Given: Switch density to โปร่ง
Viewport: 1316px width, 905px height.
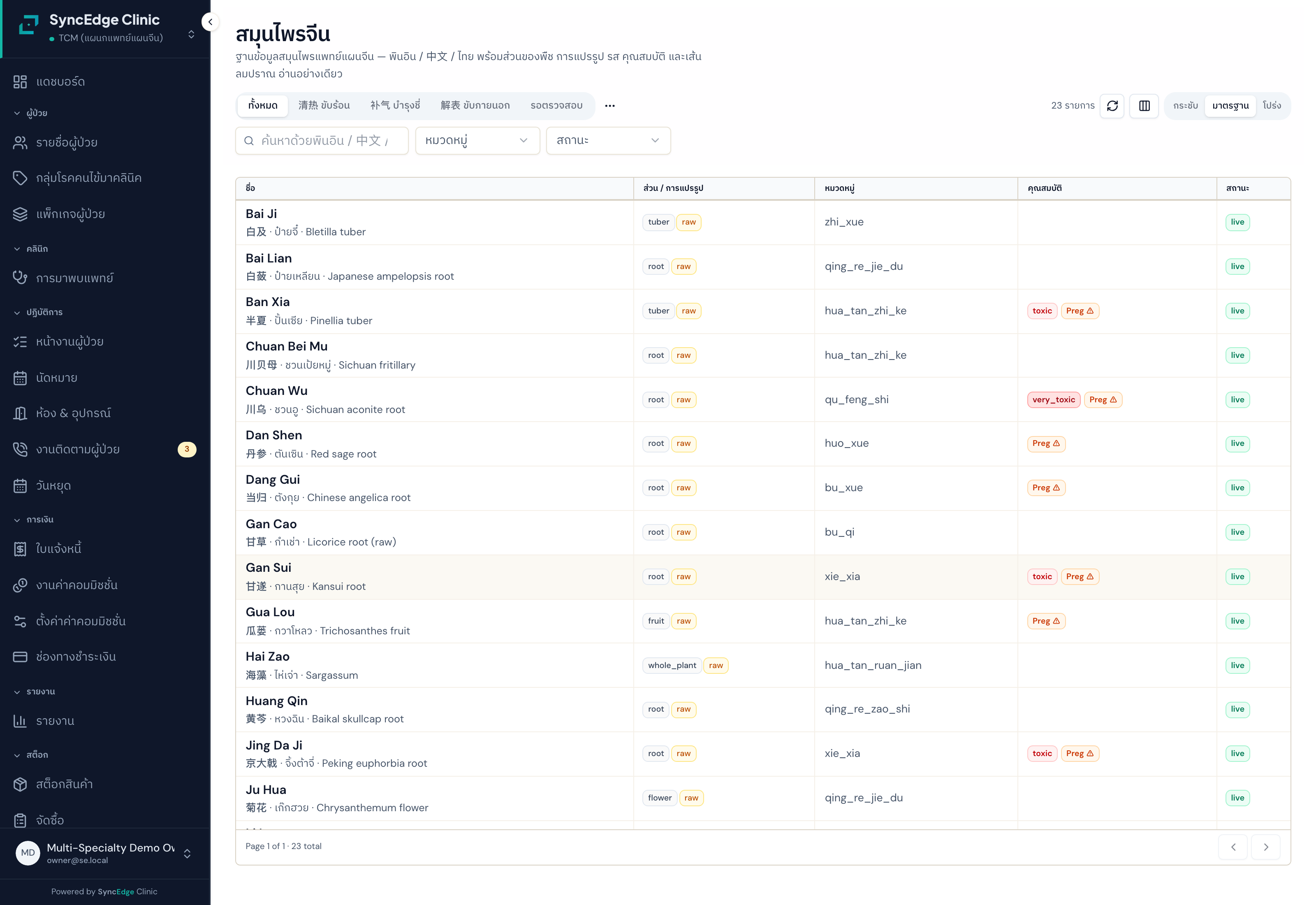Looking at the screenshot, I should coord(1272,106).
